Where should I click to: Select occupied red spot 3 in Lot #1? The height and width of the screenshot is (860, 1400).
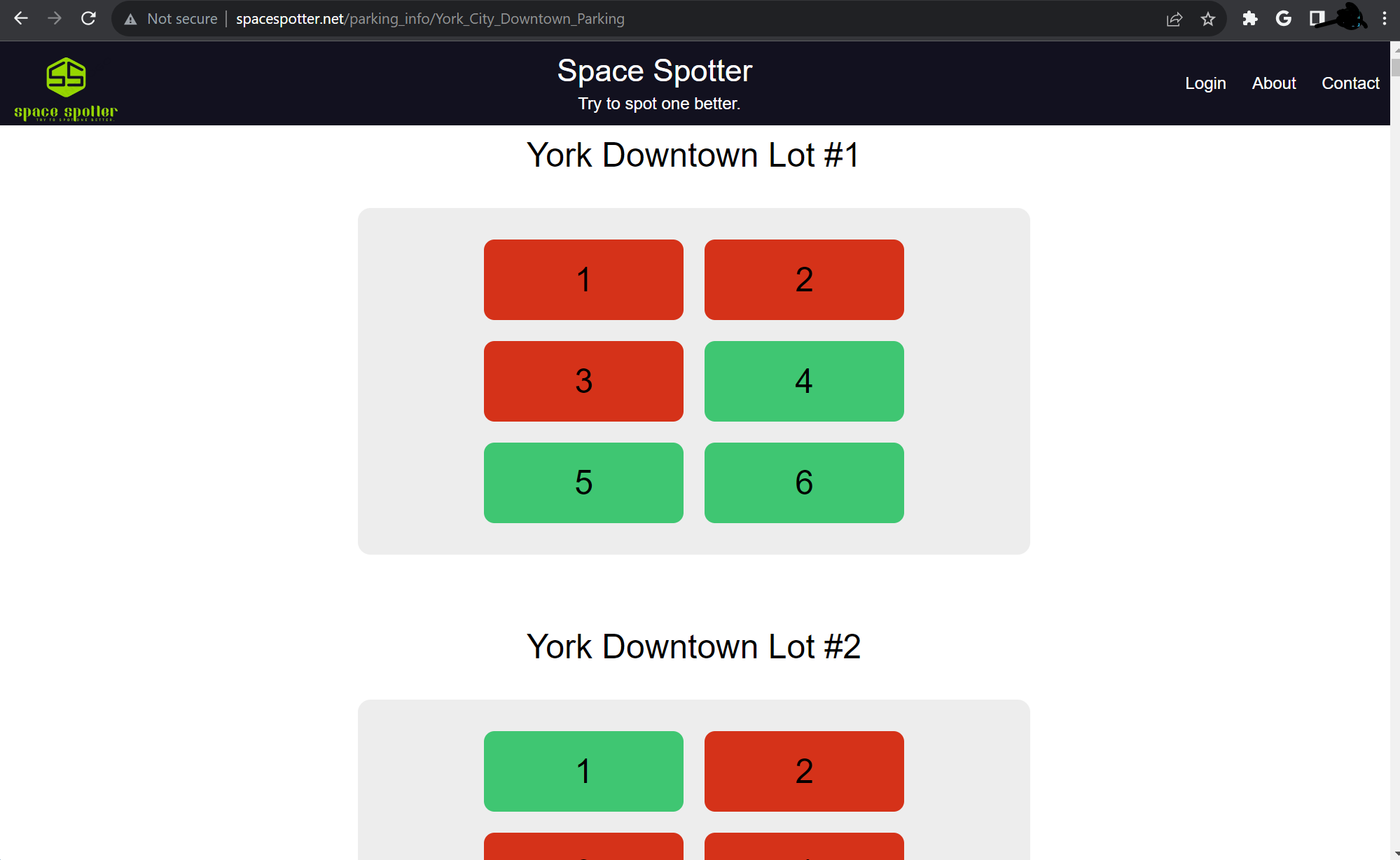583,381
